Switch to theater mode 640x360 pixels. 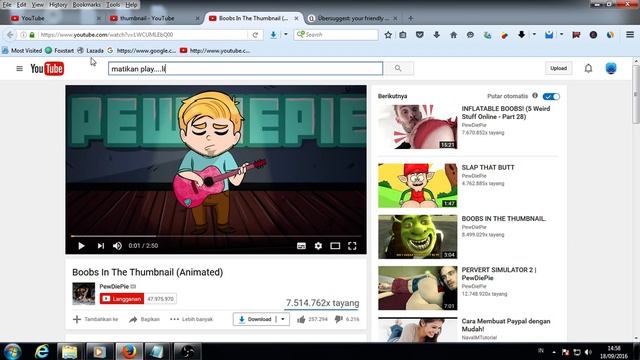[x=335, y=246]
